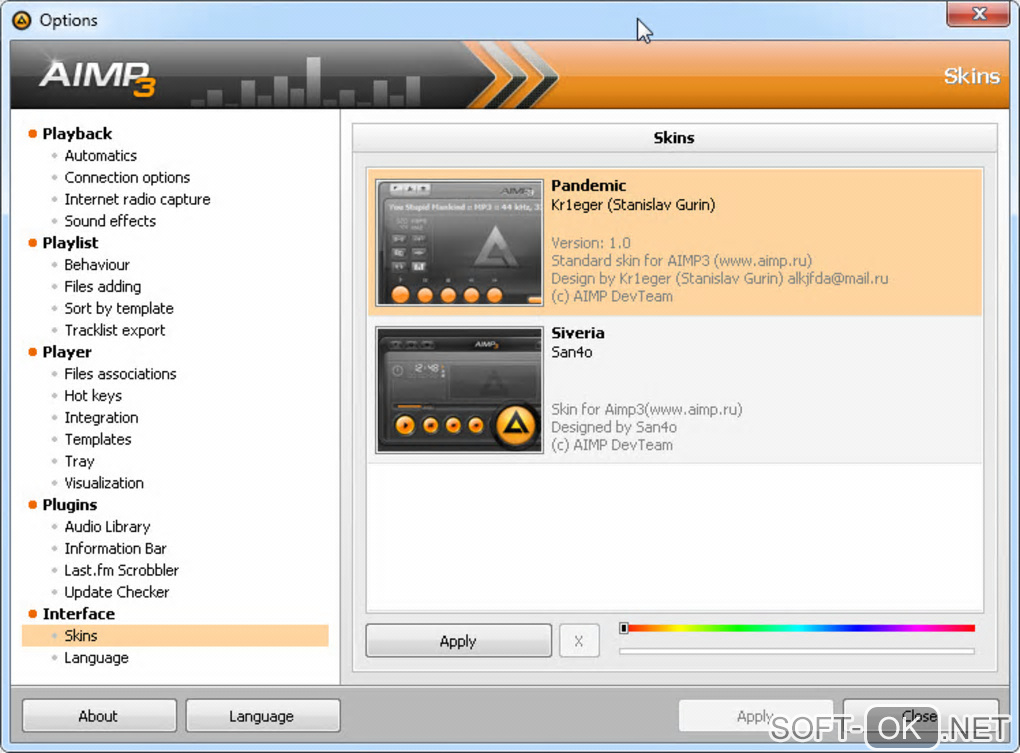Open Tray settings
Viewport: 1020px width, 753px height.
[x=79, y=462]
